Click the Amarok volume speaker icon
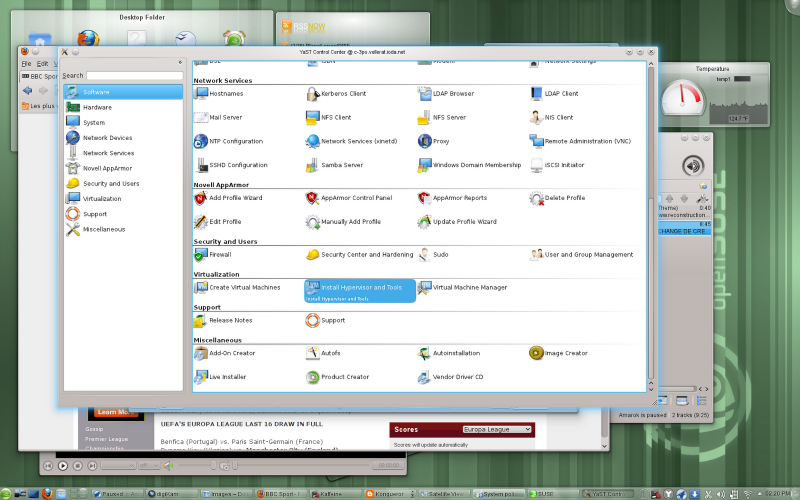800x500 pixels. click(693, 166)
